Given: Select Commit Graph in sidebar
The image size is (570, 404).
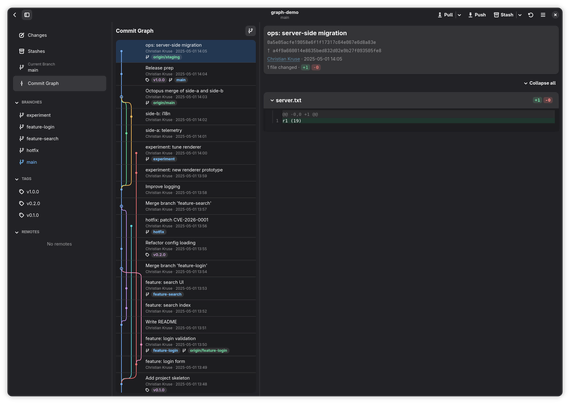Looking at the screenshot, I should [x=60, y=83].
